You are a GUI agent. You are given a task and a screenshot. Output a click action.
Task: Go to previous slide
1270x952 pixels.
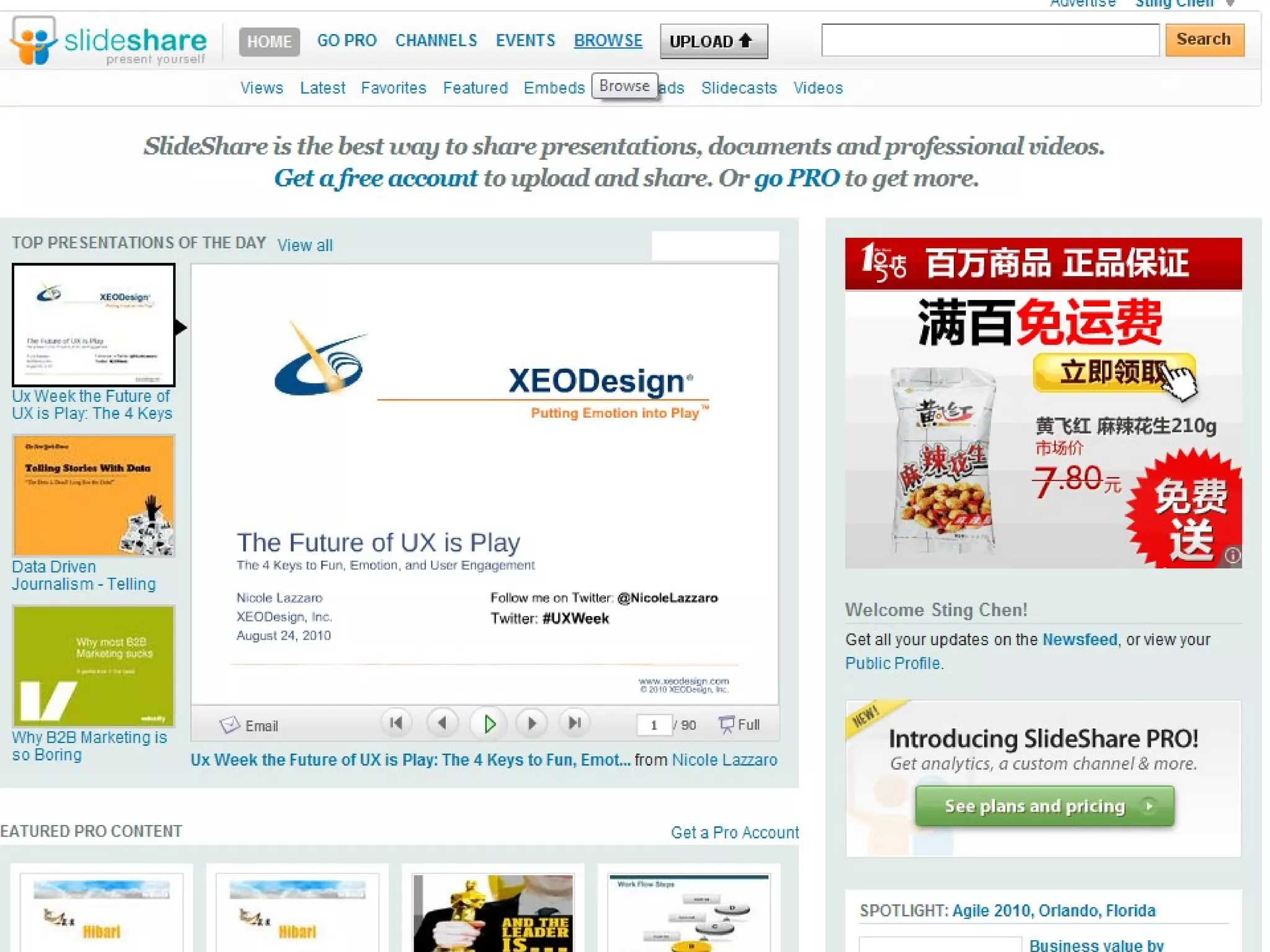point(442,723)
